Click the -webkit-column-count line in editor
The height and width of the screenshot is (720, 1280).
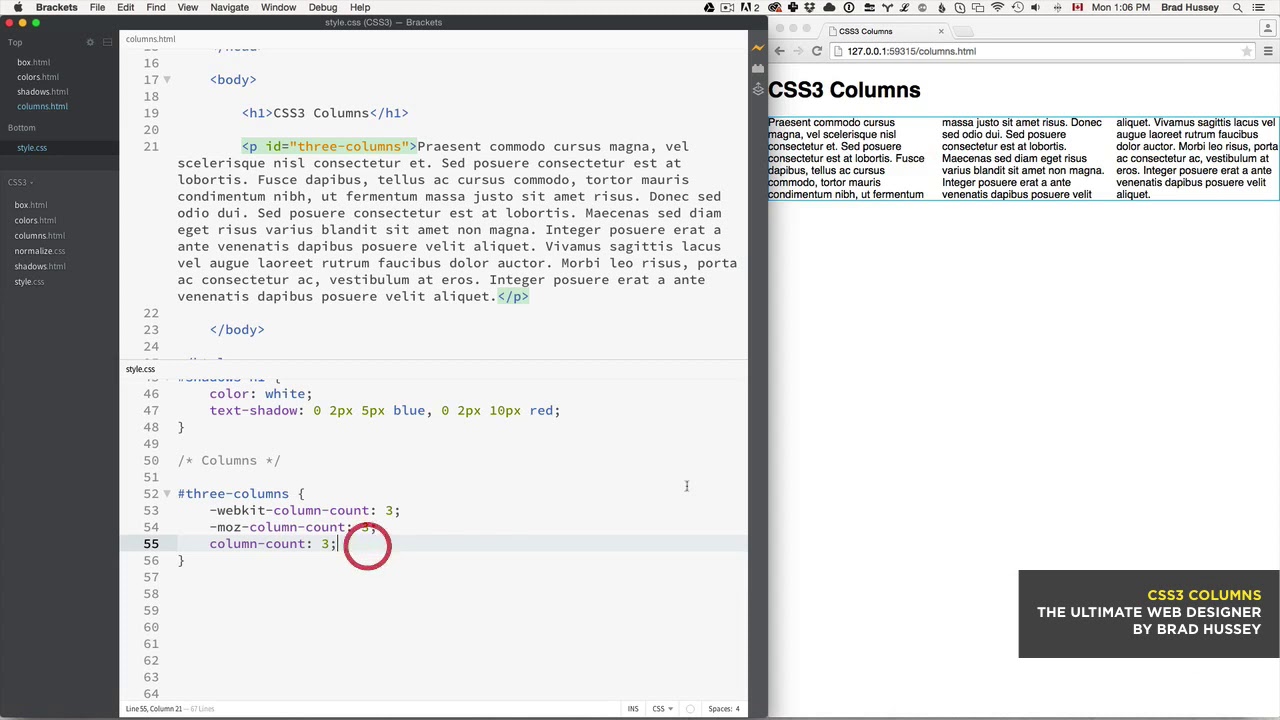pos(304,511)
